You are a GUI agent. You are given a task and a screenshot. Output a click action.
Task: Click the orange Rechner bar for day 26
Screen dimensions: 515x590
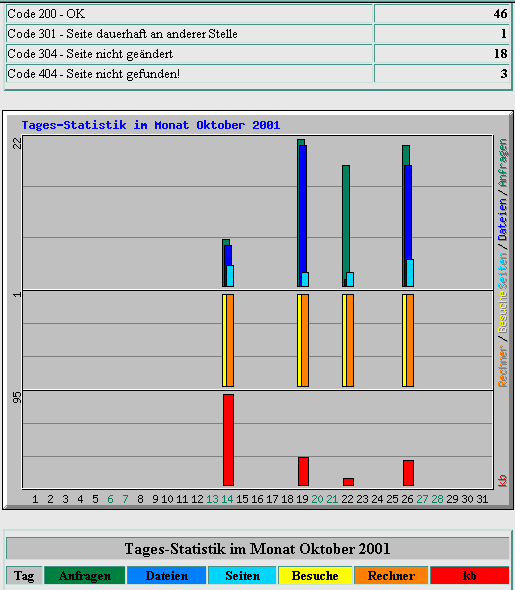[x=410, y=341]
